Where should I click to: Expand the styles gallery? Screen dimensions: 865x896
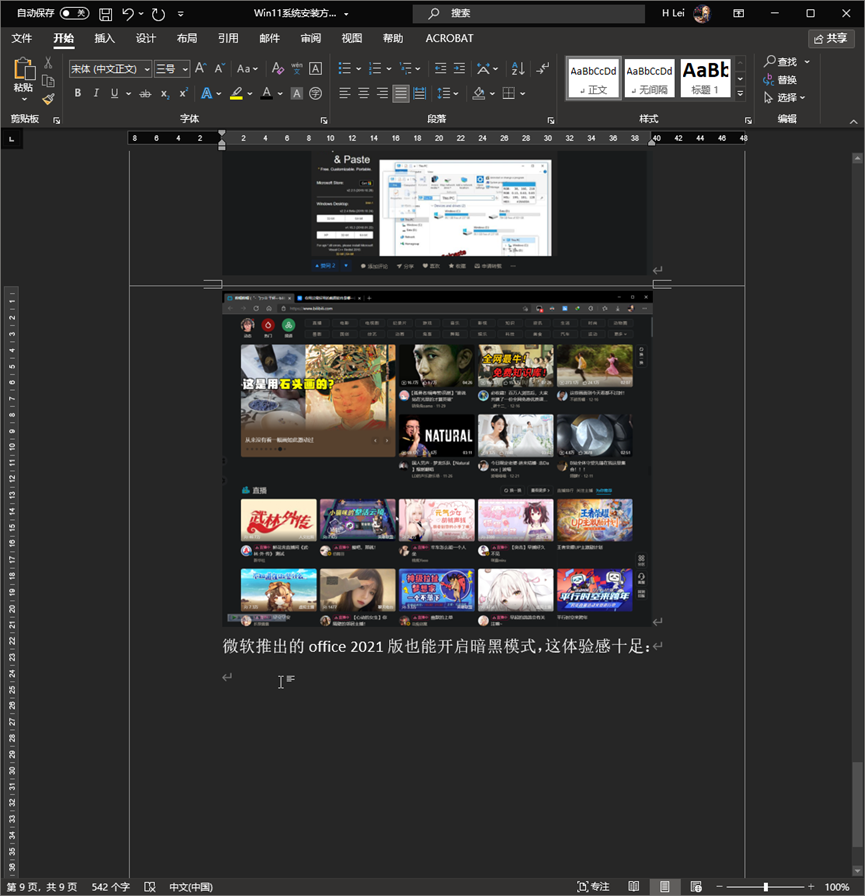(740, 93)
